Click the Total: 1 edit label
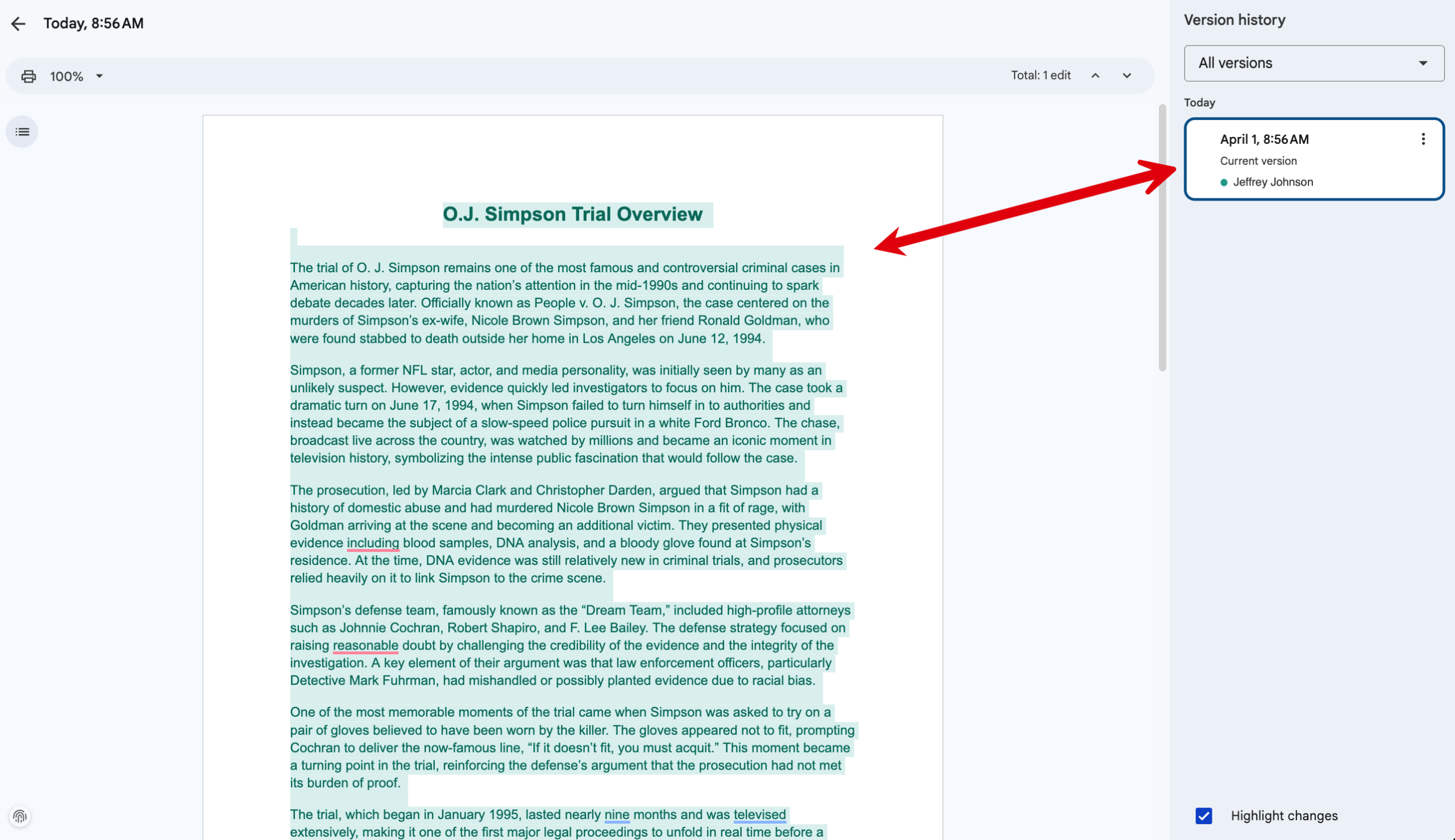 (1040, 76)
